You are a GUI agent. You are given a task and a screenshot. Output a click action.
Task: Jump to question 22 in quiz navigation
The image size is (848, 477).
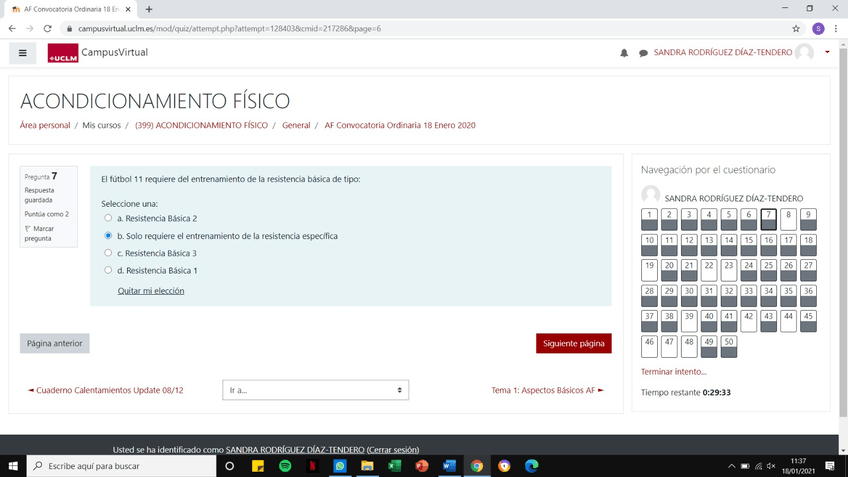708,270
